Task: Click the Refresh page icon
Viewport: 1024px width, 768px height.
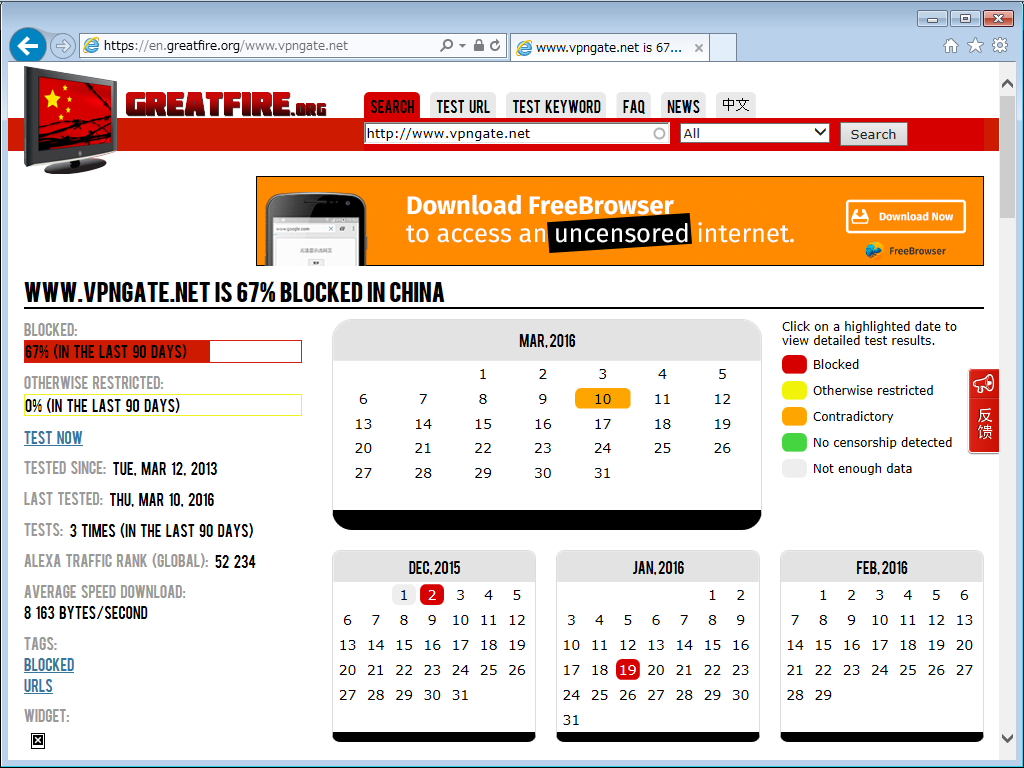Action: 495,45
